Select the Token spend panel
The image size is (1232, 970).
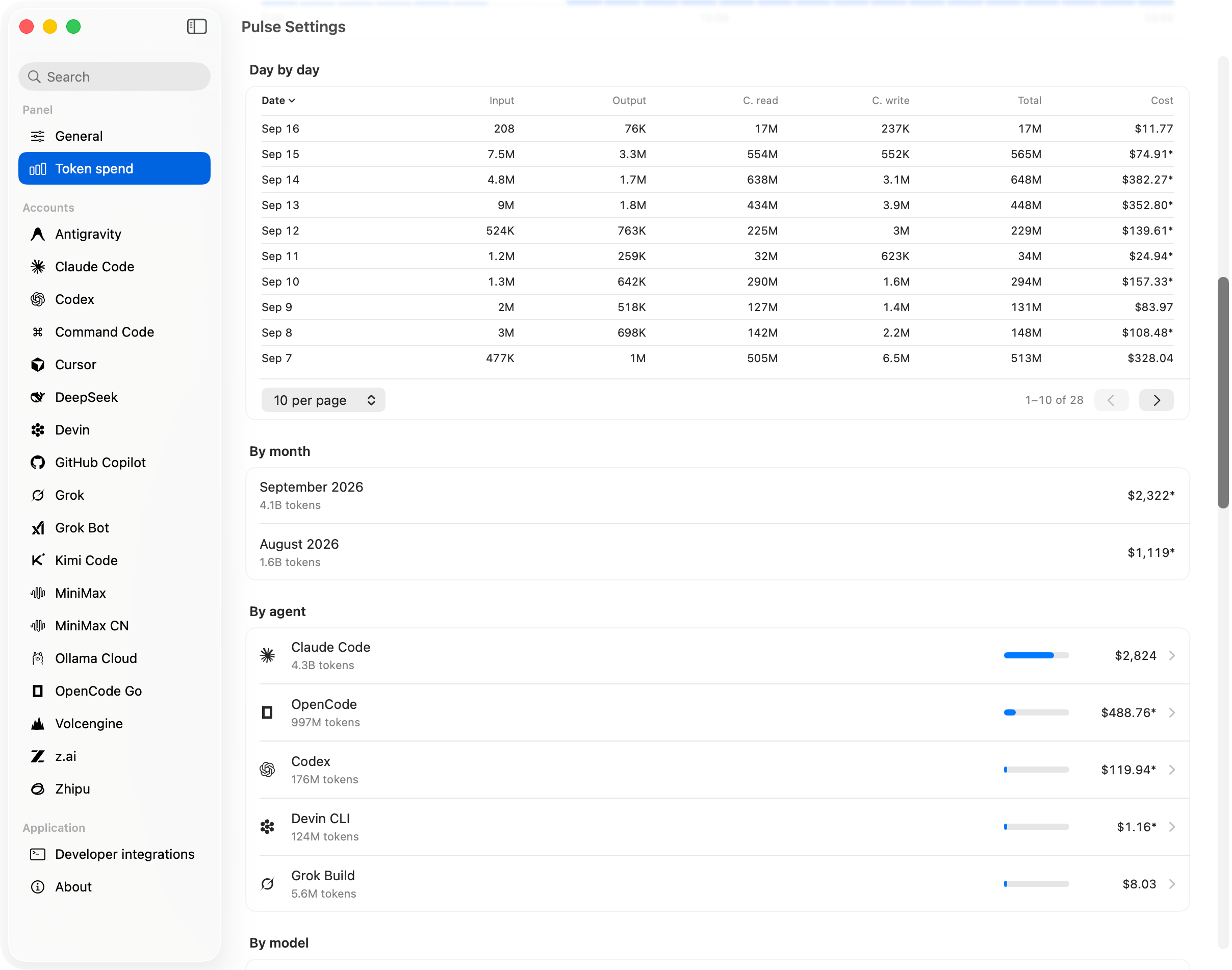click(x=114, y=169)
